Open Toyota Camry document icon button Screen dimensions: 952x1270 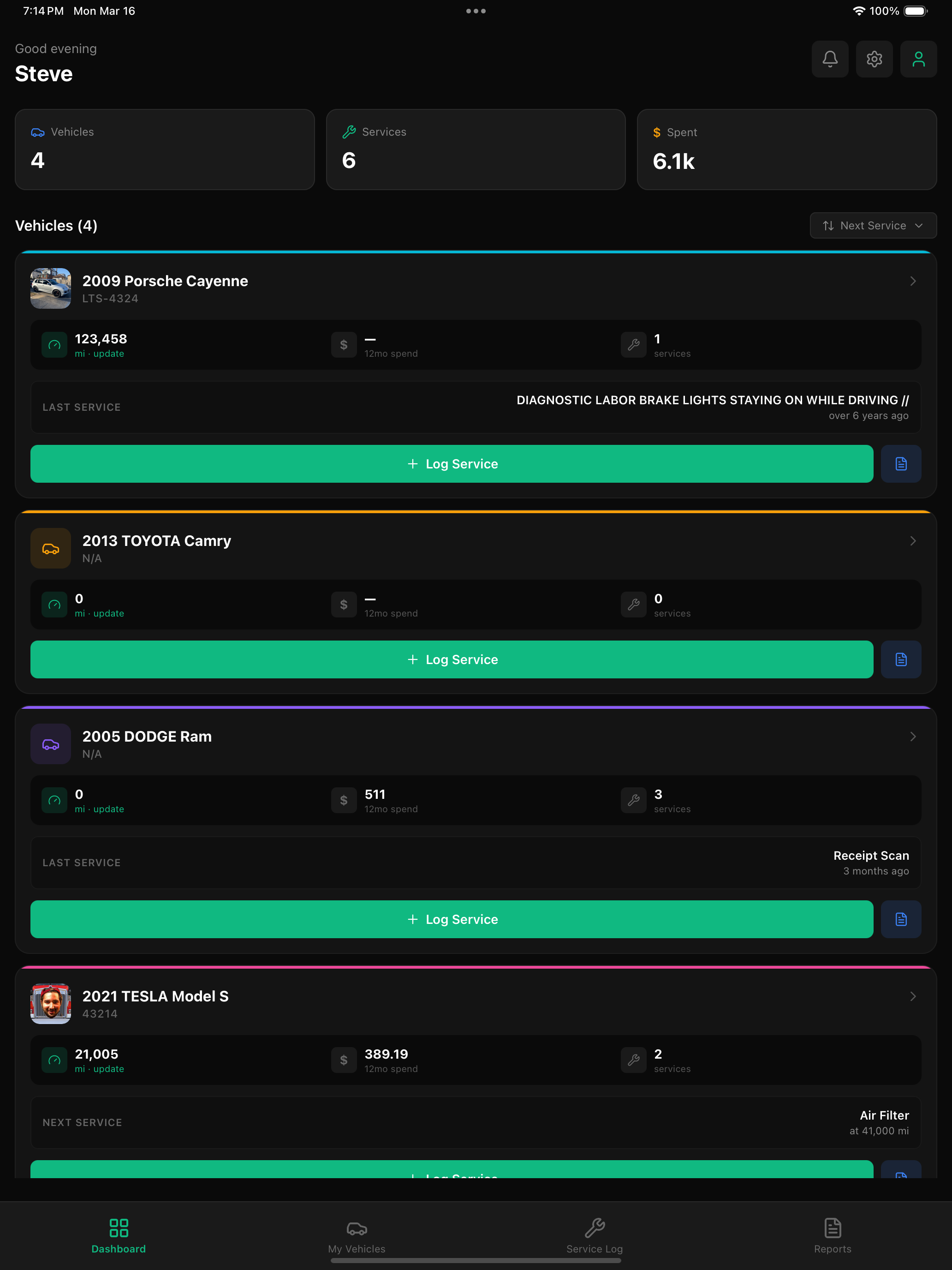click(901, 659)
